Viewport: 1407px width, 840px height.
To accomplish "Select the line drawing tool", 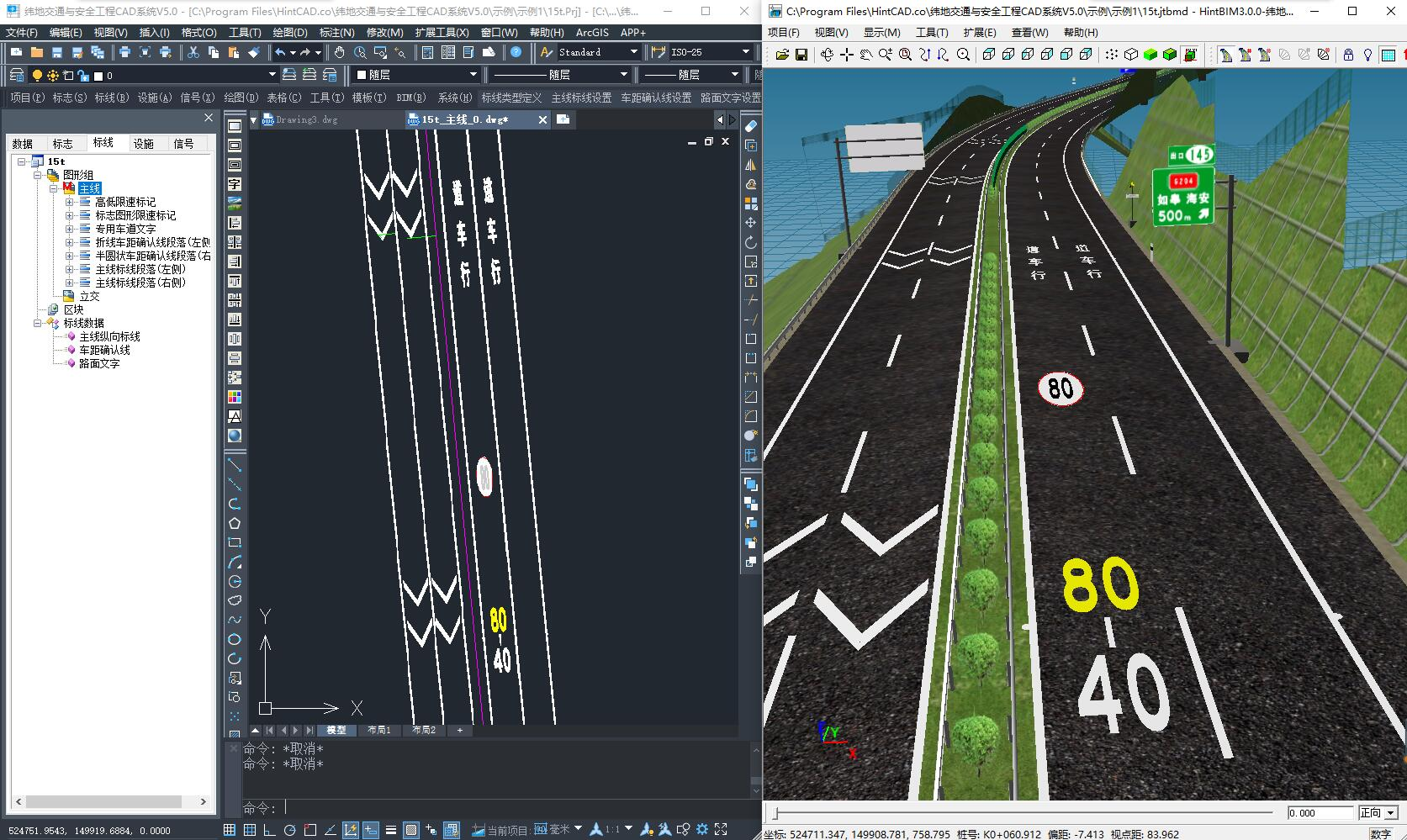I will (235, 465).
